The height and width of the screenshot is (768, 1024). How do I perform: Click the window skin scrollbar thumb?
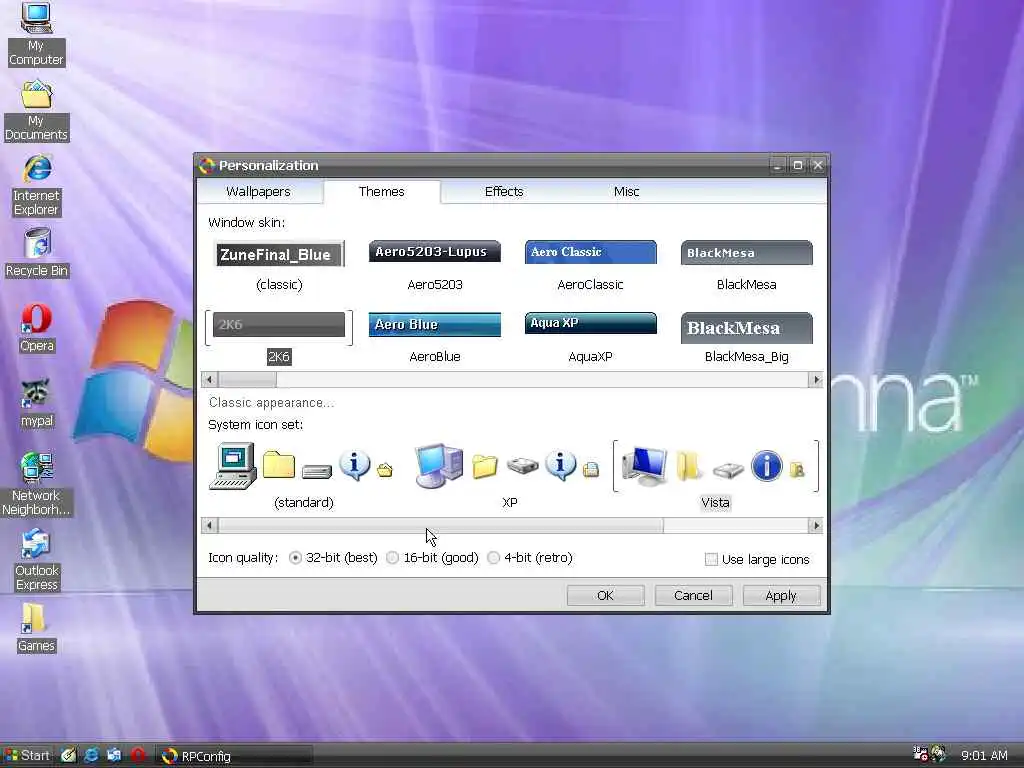247,379
